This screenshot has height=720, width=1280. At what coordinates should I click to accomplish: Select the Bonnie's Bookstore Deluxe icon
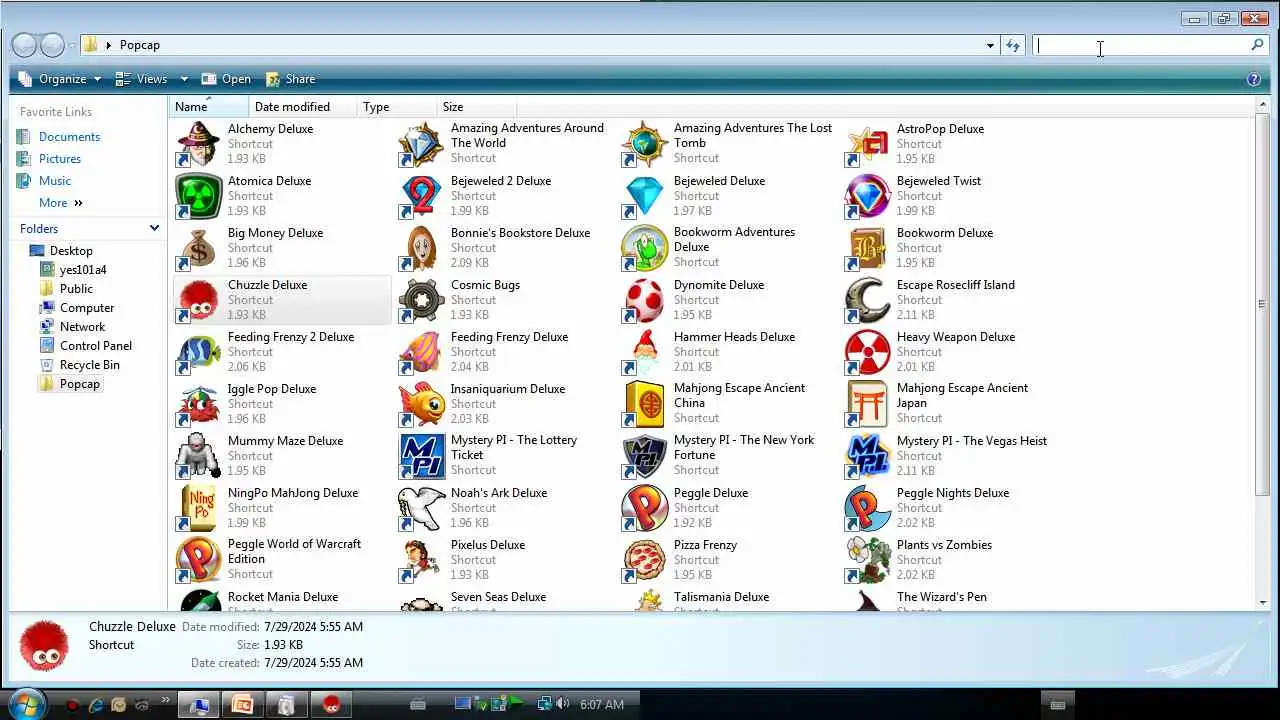[x=421, y=248]
